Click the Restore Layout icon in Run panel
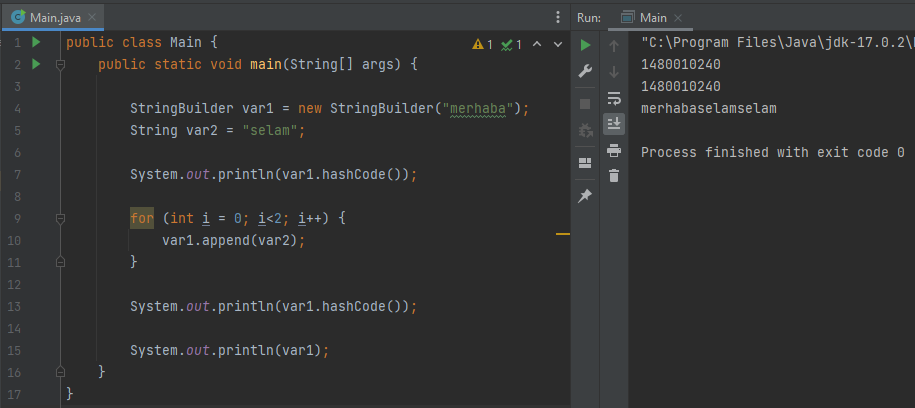This screenshot has width=915, height=408. click(586, 163)
